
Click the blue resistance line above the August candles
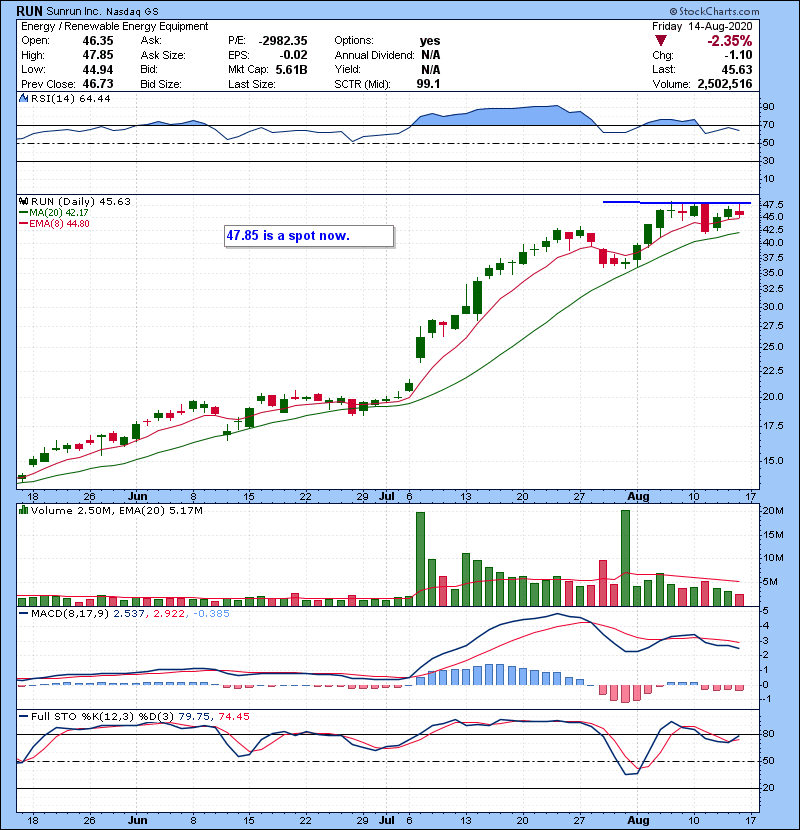coord(677,202)
